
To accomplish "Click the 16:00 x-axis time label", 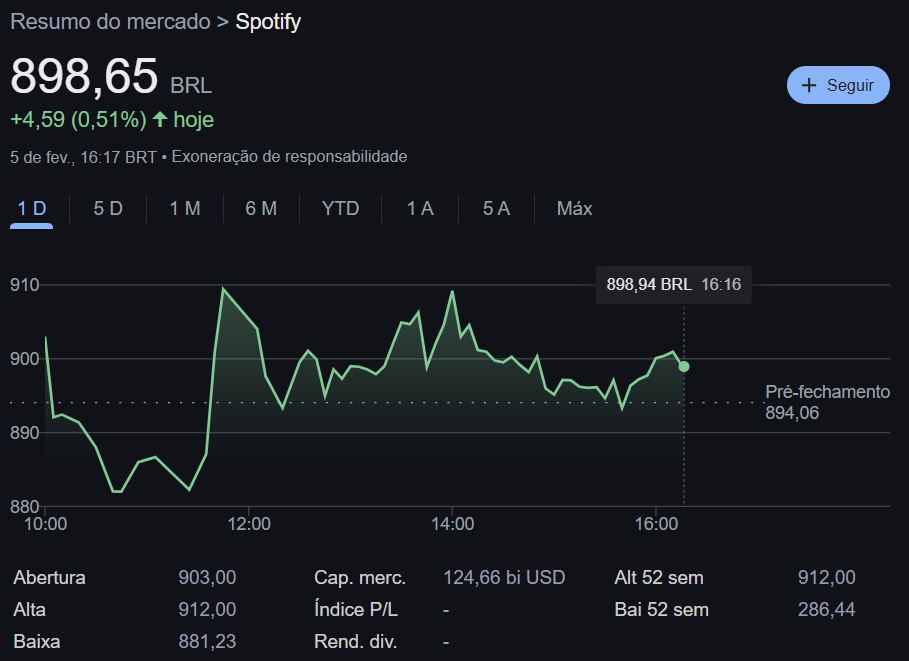I will (656, 524).
